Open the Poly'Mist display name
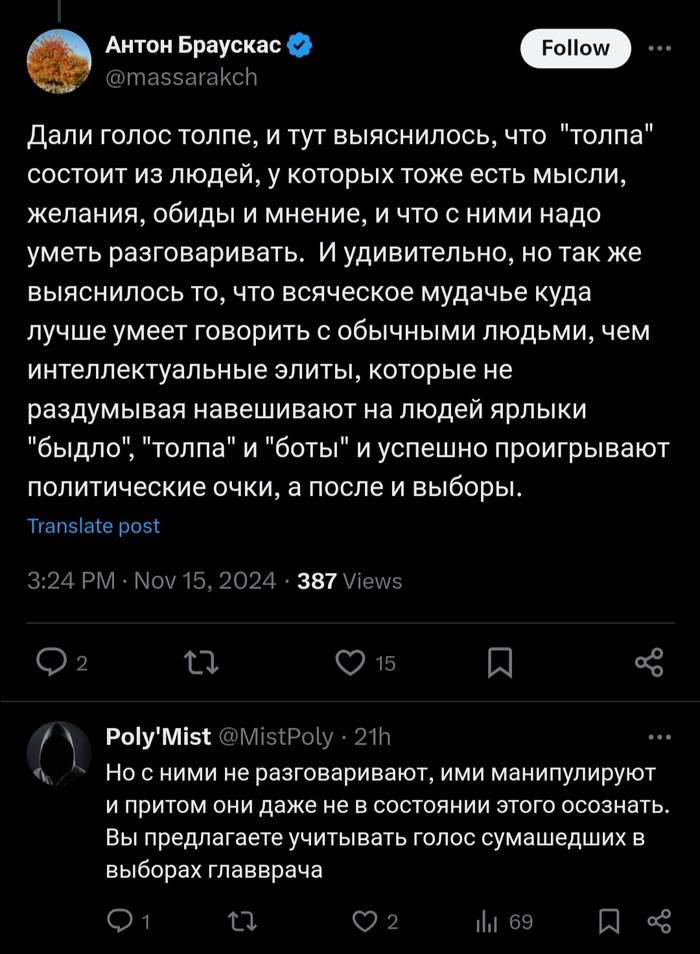The height and width of the screenshot is (954, 700). point(158,737)
